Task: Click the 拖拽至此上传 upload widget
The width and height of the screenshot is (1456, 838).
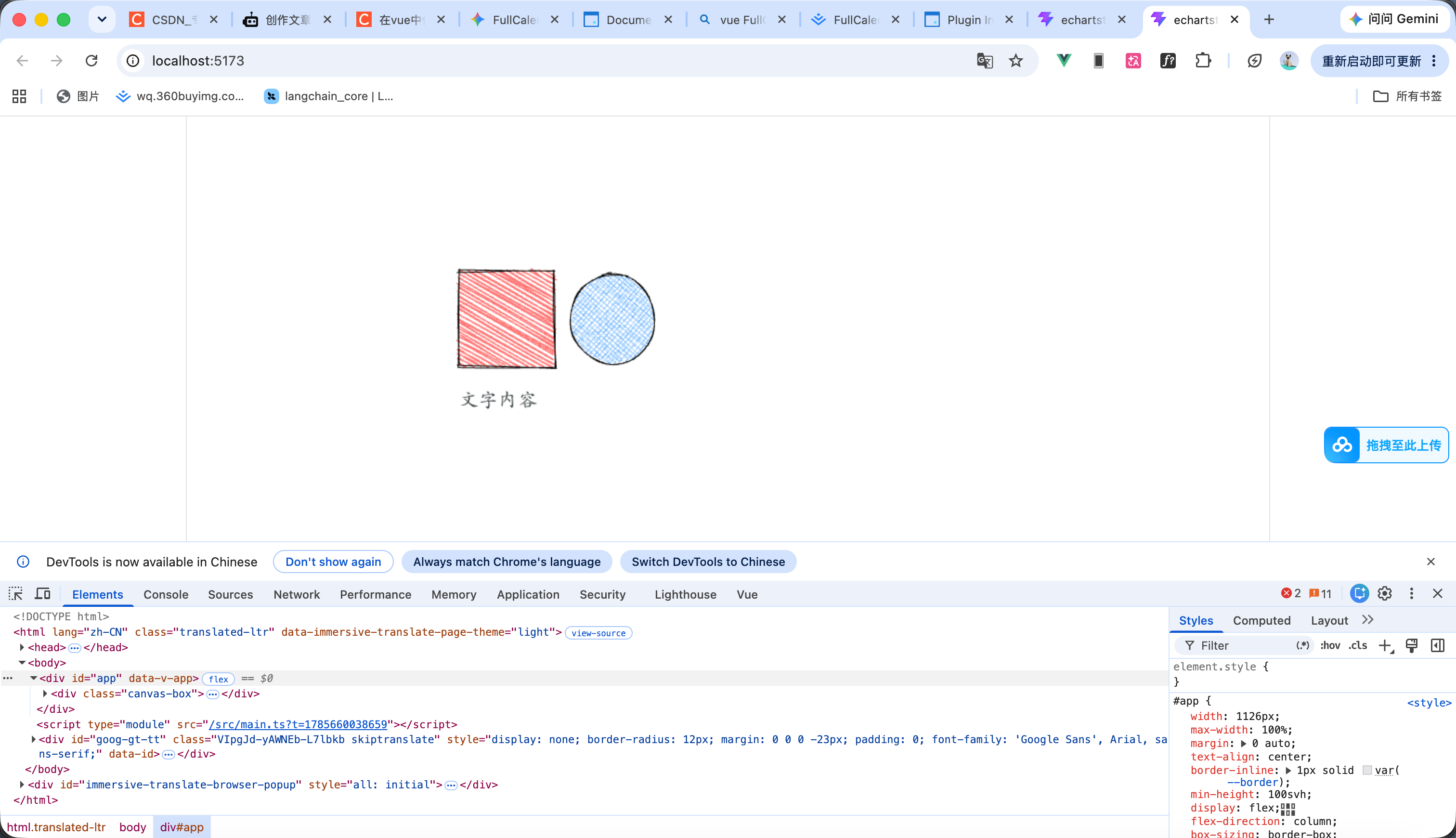Action: (1386, 445)
